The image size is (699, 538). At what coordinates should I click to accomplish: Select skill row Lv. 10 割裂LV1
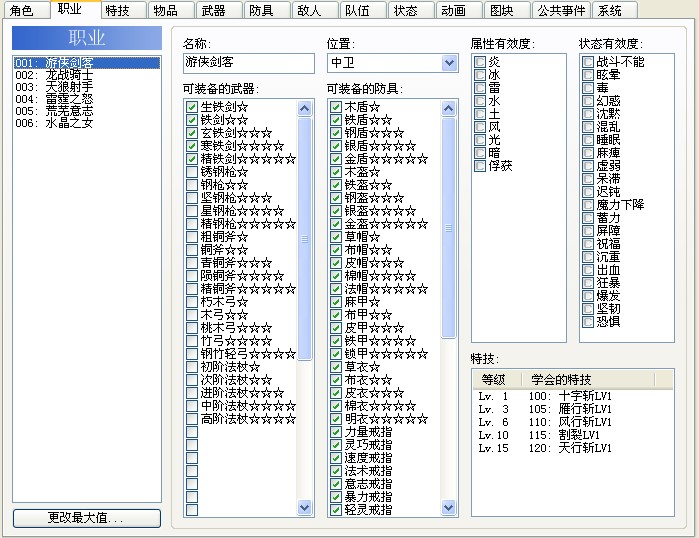572,435
